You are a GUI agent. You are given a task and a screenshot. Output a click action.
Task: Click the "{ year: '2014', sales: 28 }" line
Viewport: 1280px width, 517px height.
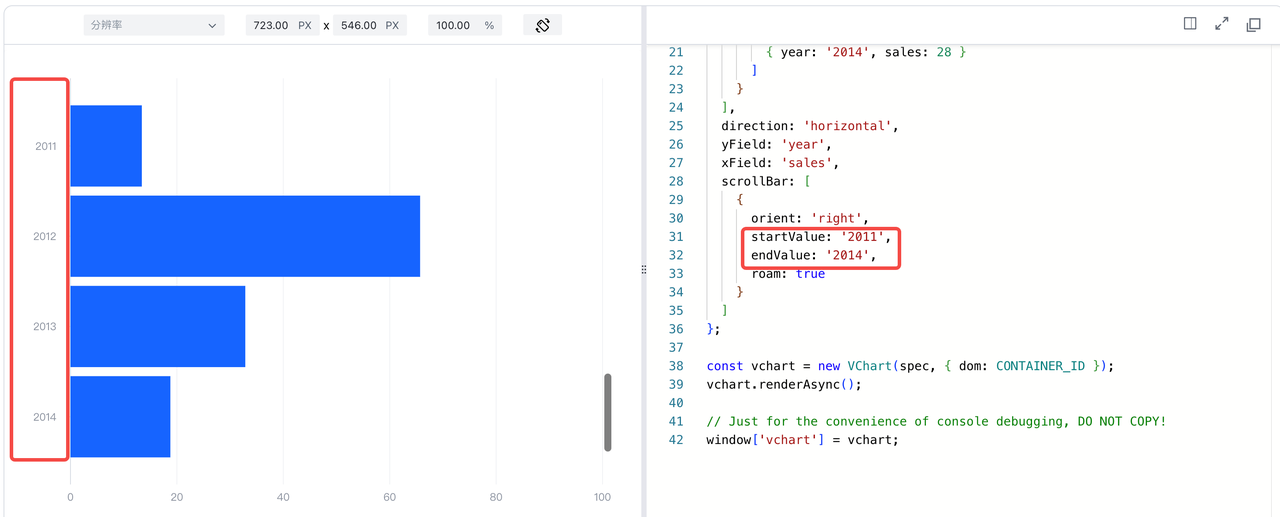click(x=866, y=52)
